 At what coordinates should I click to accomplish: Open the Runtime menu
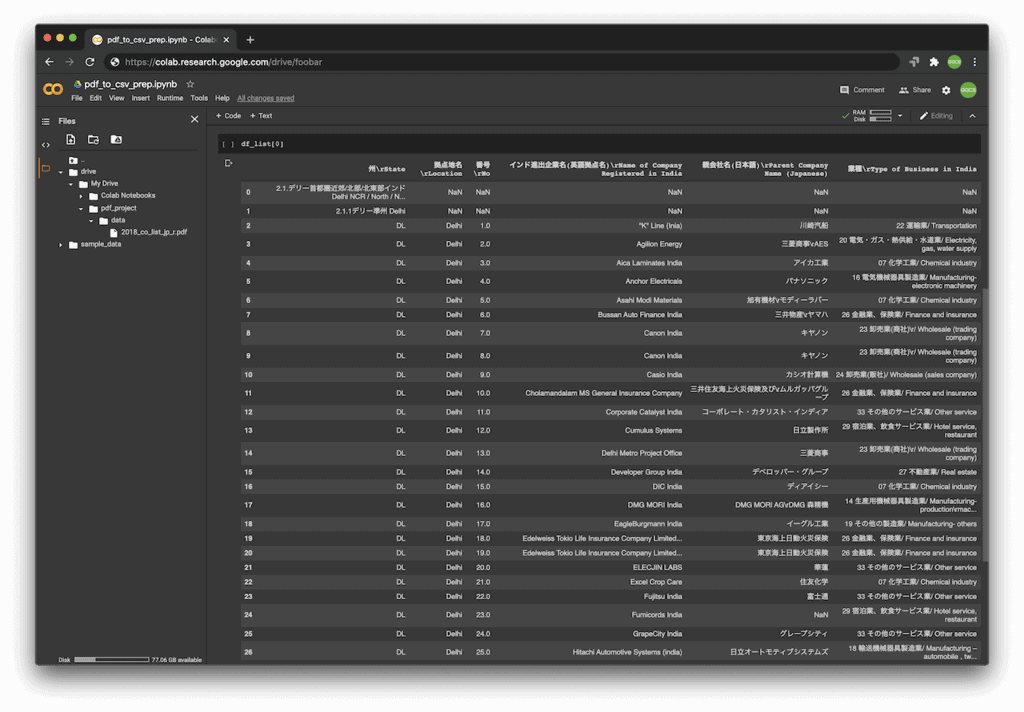coord(170,99)
